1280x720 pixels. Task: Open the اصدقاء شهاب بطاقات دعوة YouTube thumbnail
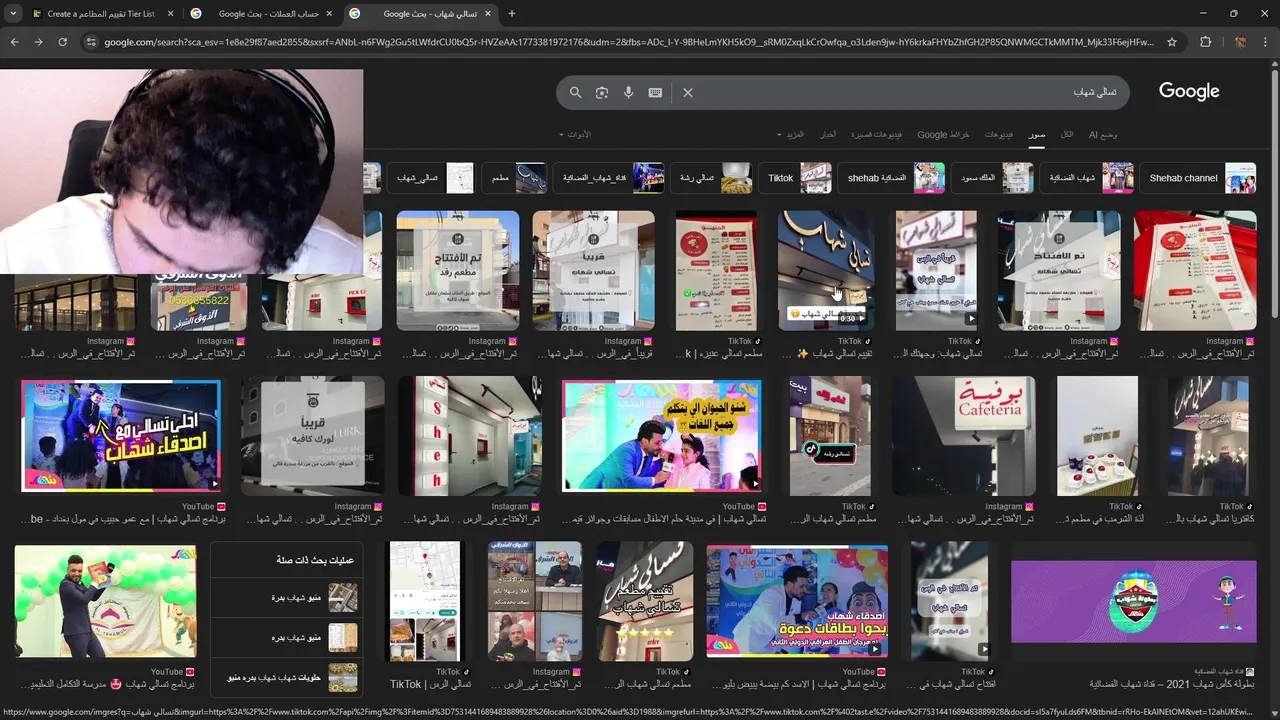[x=797, y=601]
